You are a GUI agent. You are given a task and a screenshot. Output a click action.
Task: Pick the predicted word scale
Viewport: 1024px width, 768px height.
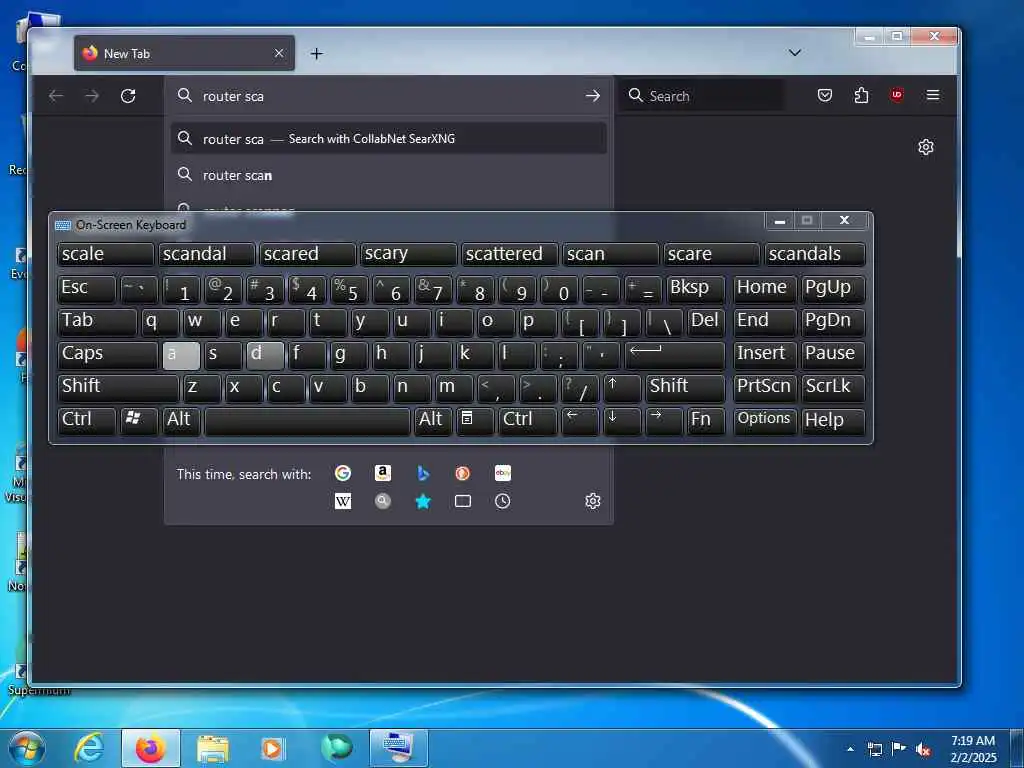(x=106, y=254)
